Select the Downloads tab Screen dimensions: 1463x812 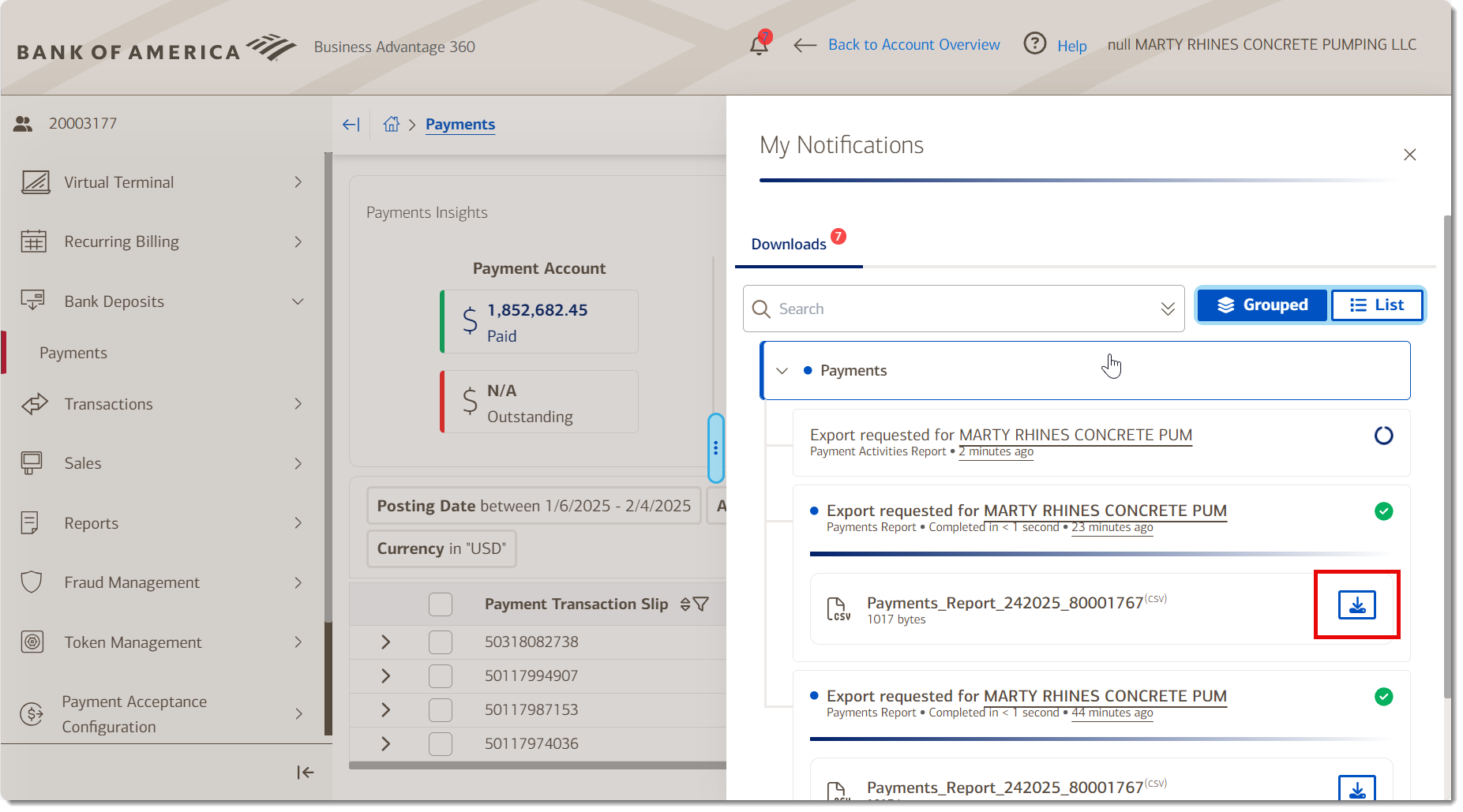coord(798,244)
